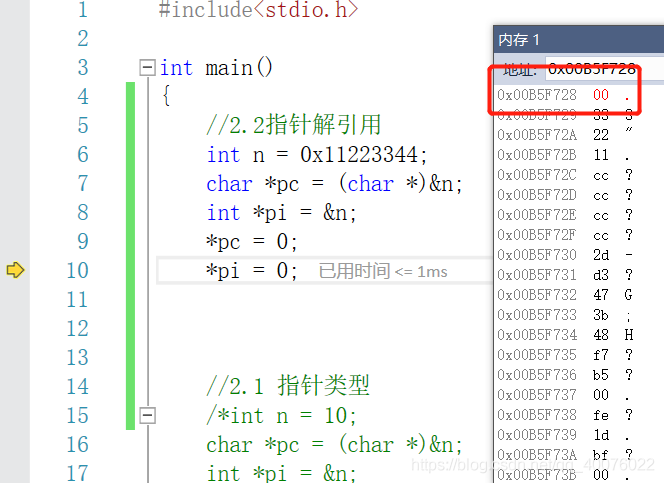
Task: Click the /*int n = 10; line
Action: pyautogui.click(x=281, y=415)
